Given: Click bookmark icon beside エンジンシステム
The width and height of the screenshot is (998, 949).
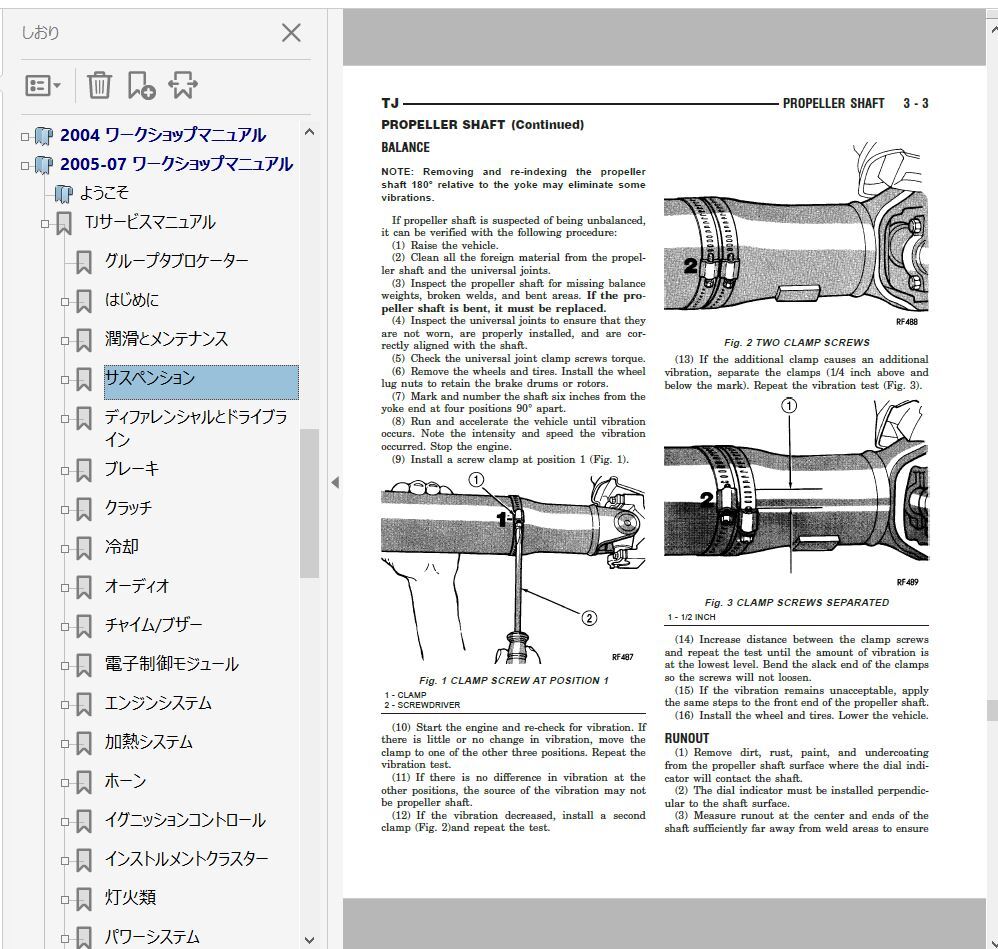Looking at the screenshot, I should [83, 704].
